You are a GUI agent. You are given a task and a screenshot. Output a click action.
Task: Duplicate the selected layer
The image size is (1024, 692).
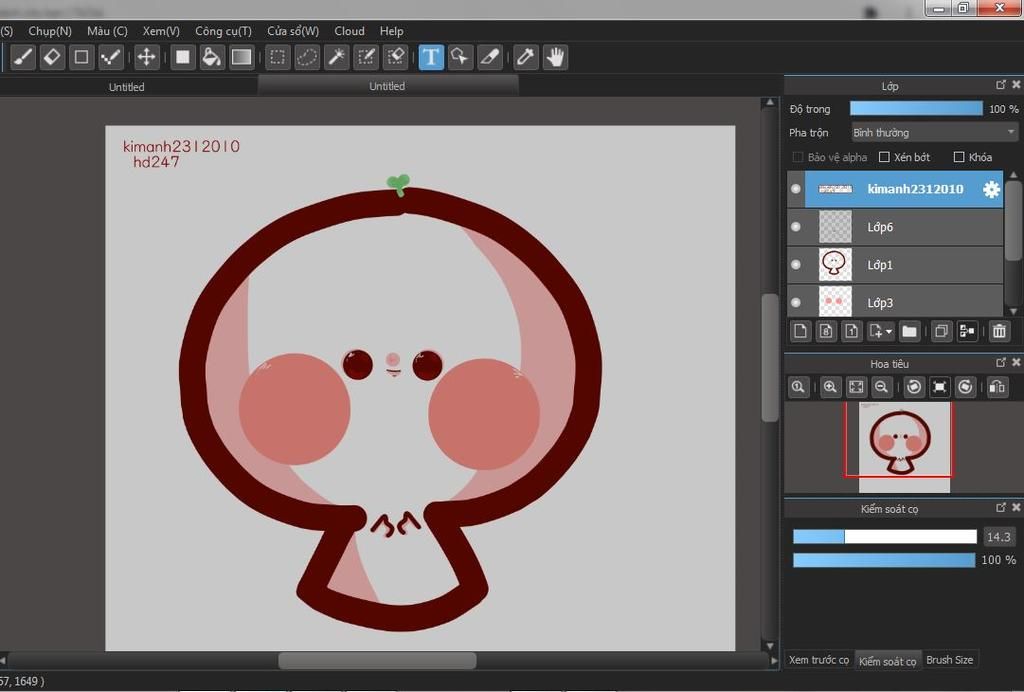click(x=941, y=332)
